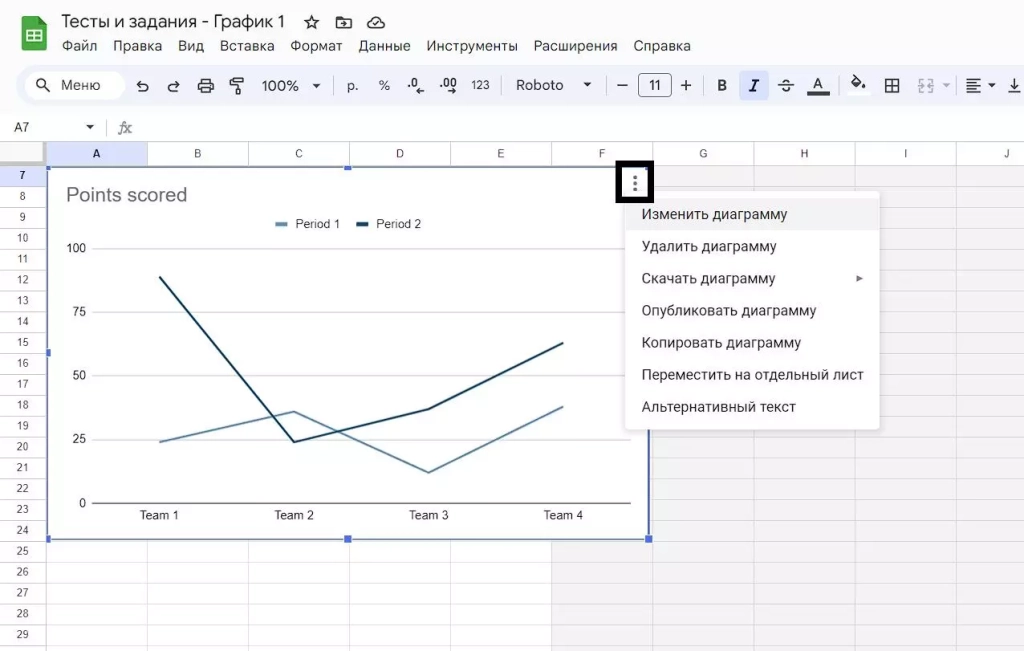Click the font size input field
The width and height of the screenshot is (1024, 651).
654,86
